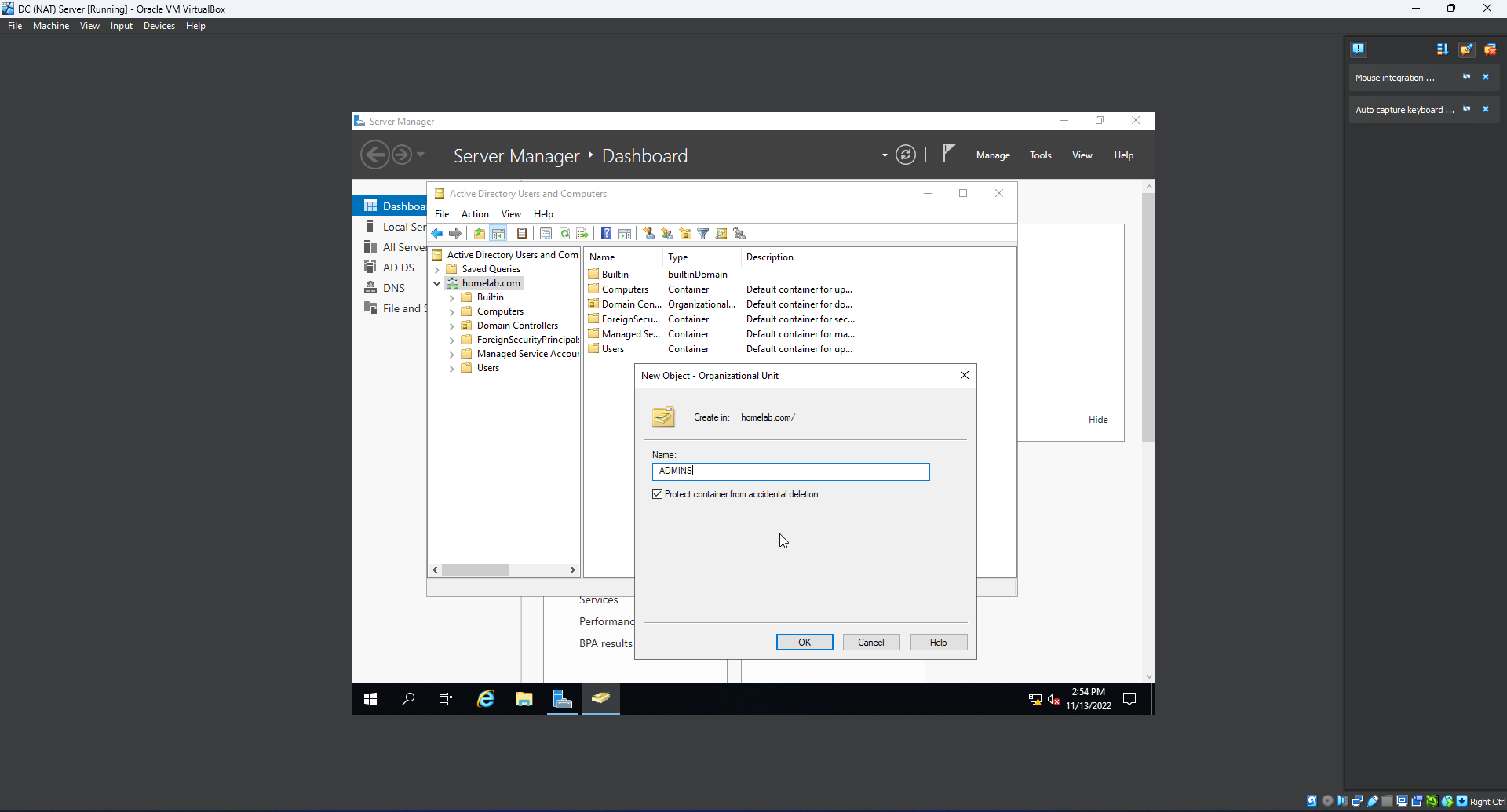1507x812 pixels.
Task: Click the taskbar clock showing 2:54 PM
Action: click(1088, 699)
